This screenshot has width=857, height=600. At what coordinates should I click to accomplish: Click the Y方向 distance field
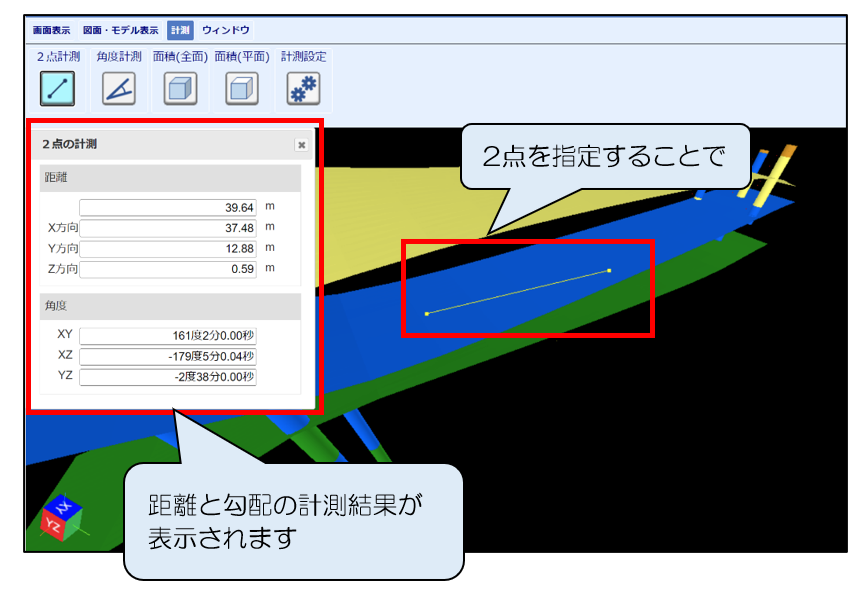(168, 248)
